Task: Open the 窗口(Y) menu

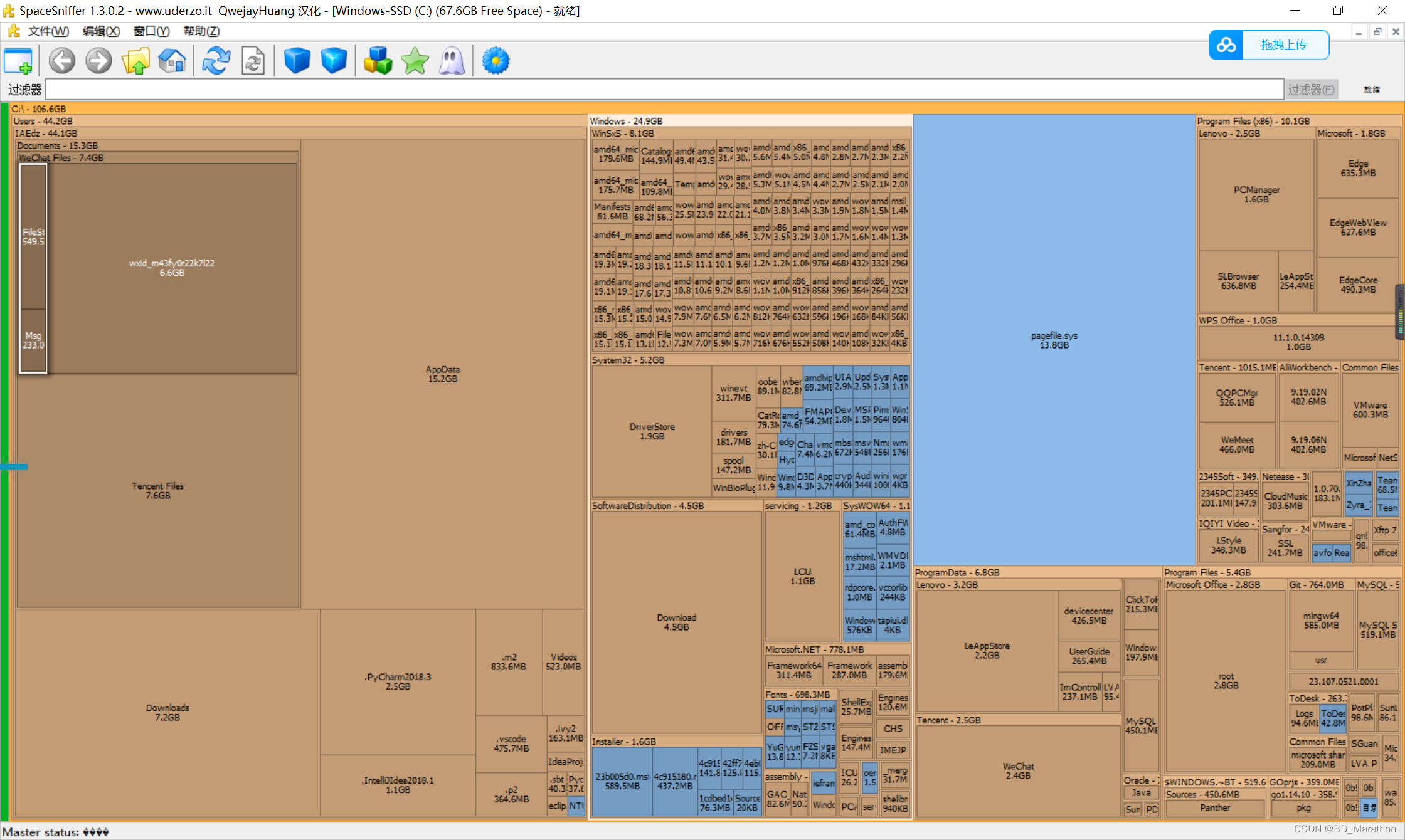Action: tap(151, 31)
